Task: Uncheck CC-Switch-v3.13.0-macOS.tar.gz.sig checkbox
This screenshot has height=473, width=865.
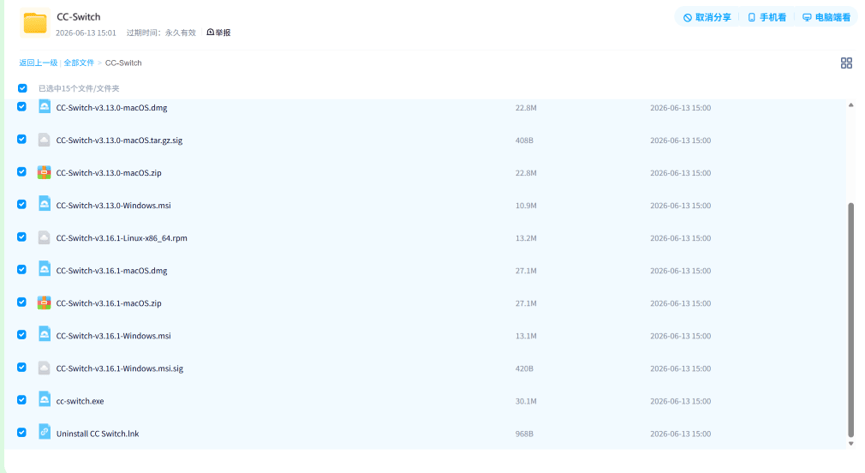Action: click(22, 139)
